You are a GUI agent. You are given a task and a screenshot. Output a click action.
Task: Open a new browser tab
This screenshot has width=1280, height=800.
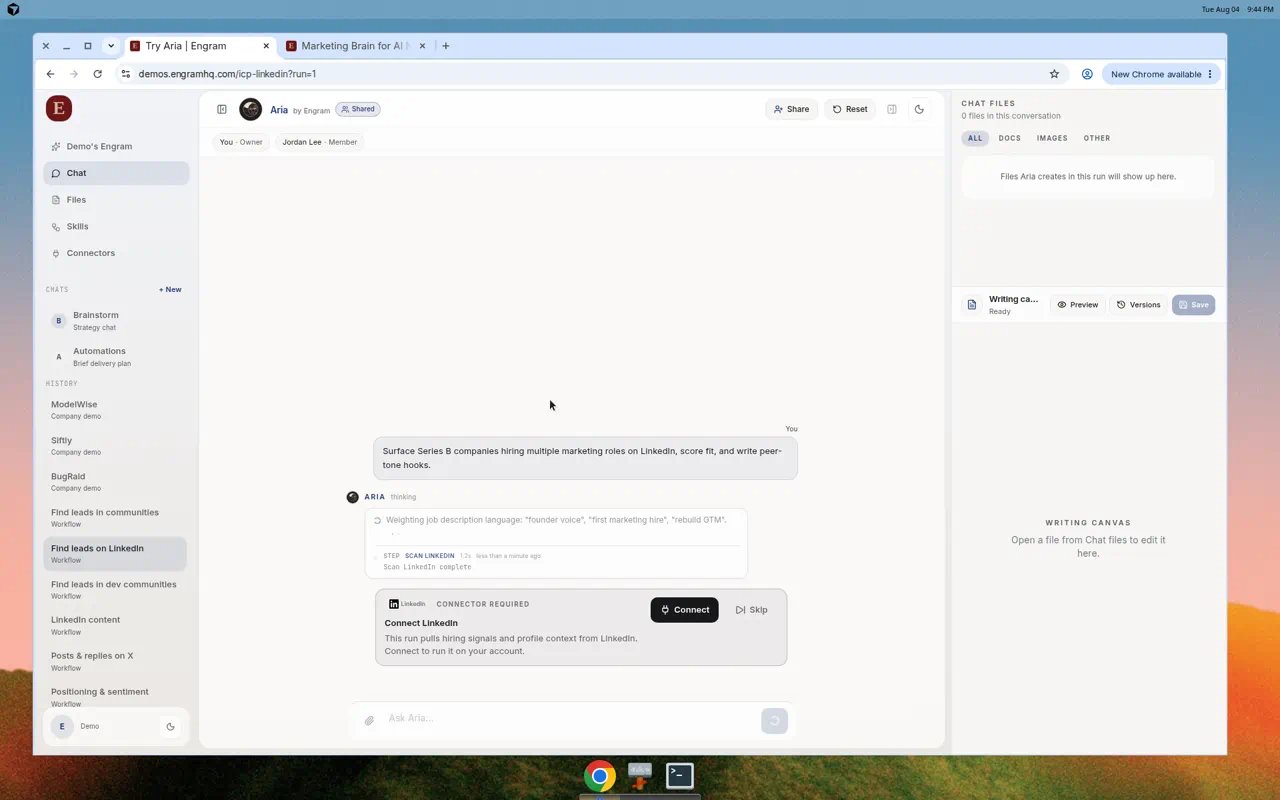[446, 46]
